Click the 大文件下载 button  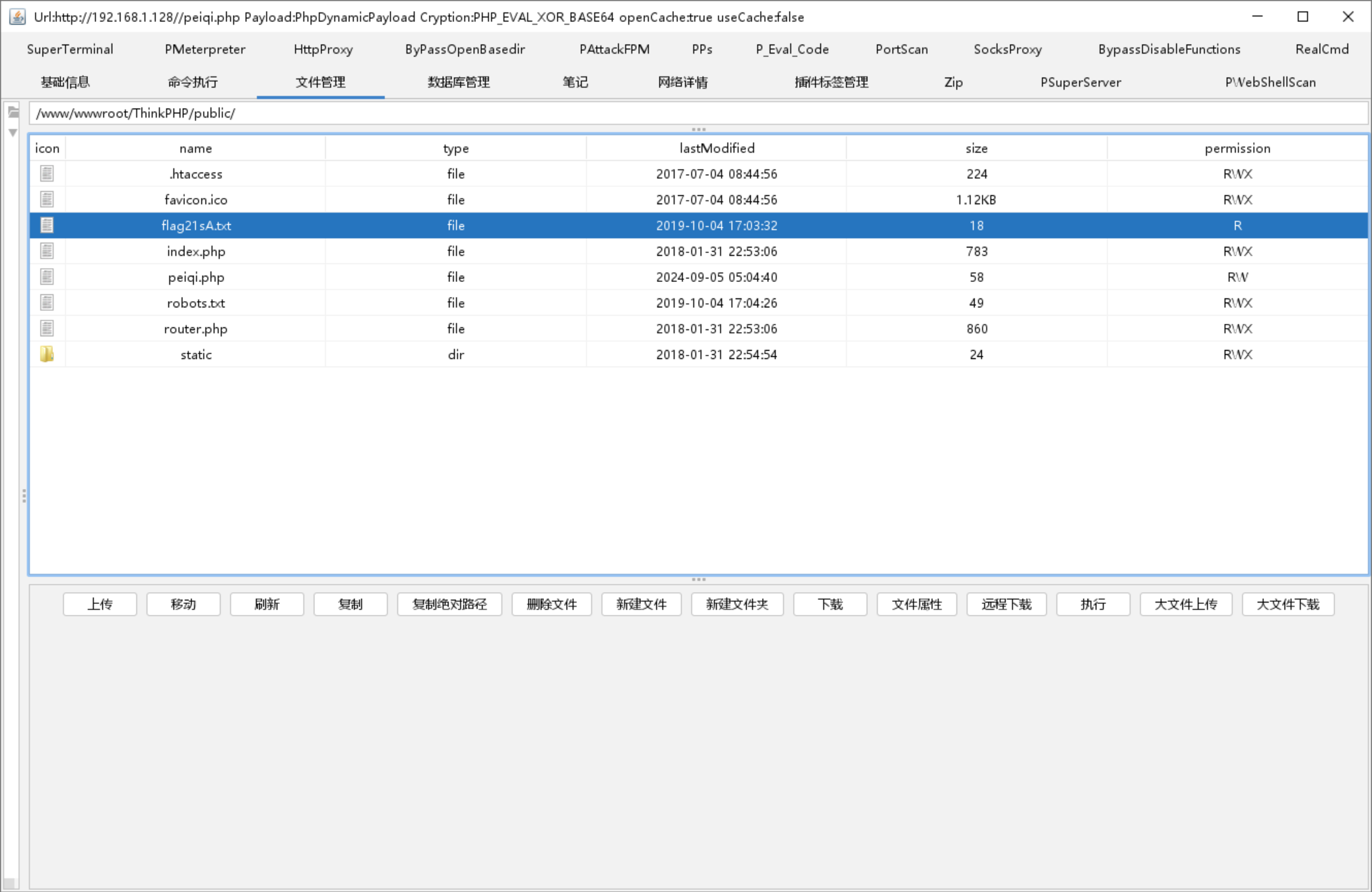1288,605
